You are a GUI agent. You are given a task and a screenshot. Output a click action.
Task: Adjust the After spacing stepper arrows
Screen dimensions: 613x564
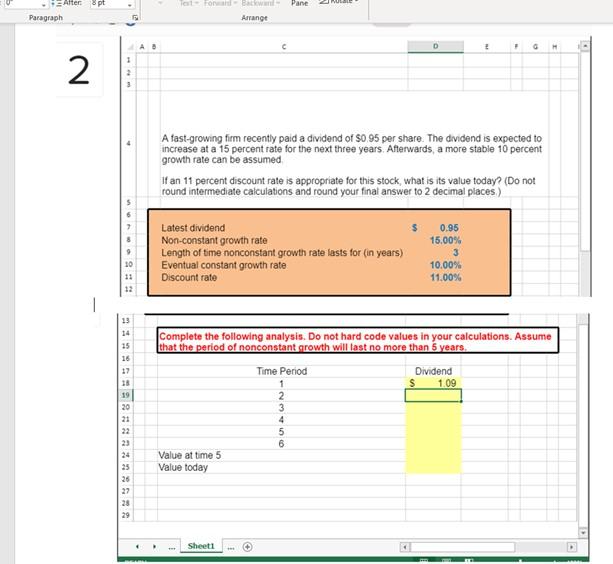click(x=130, y=4)
